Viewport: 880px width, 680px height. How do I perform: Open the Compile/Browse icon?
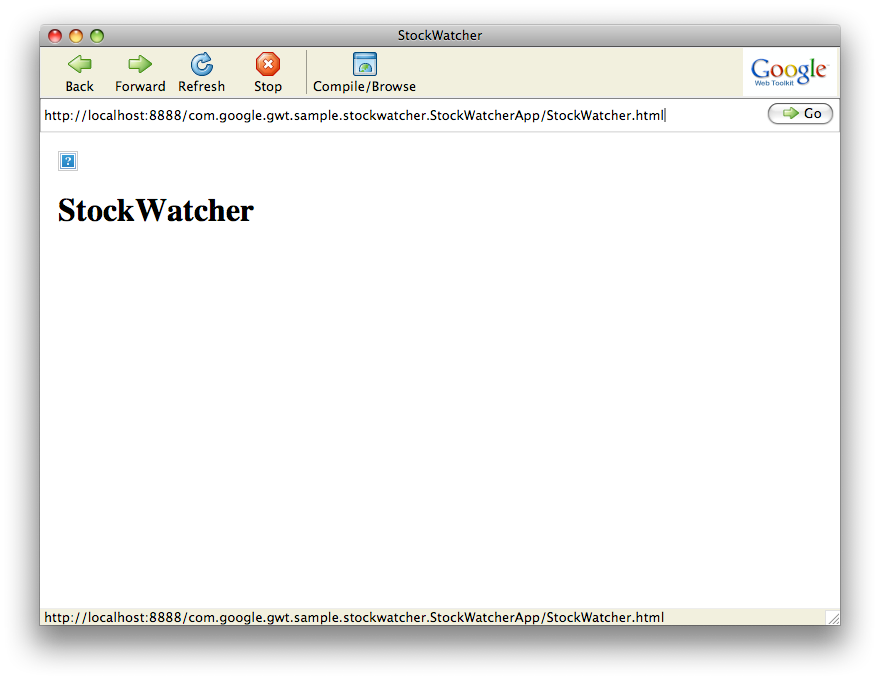[365, 65]
